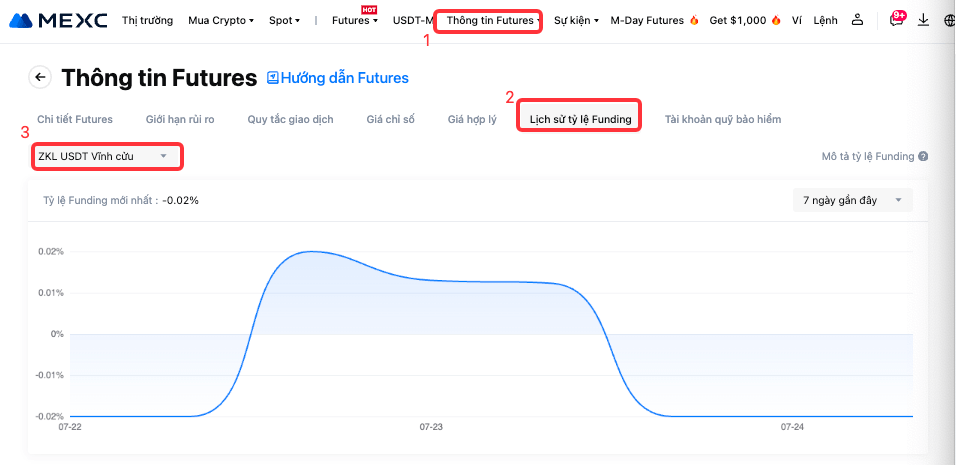The image size is (956, 465).
Task: Switch to Lịch sử tỷ lệ Funding tab
Action: 580,119
